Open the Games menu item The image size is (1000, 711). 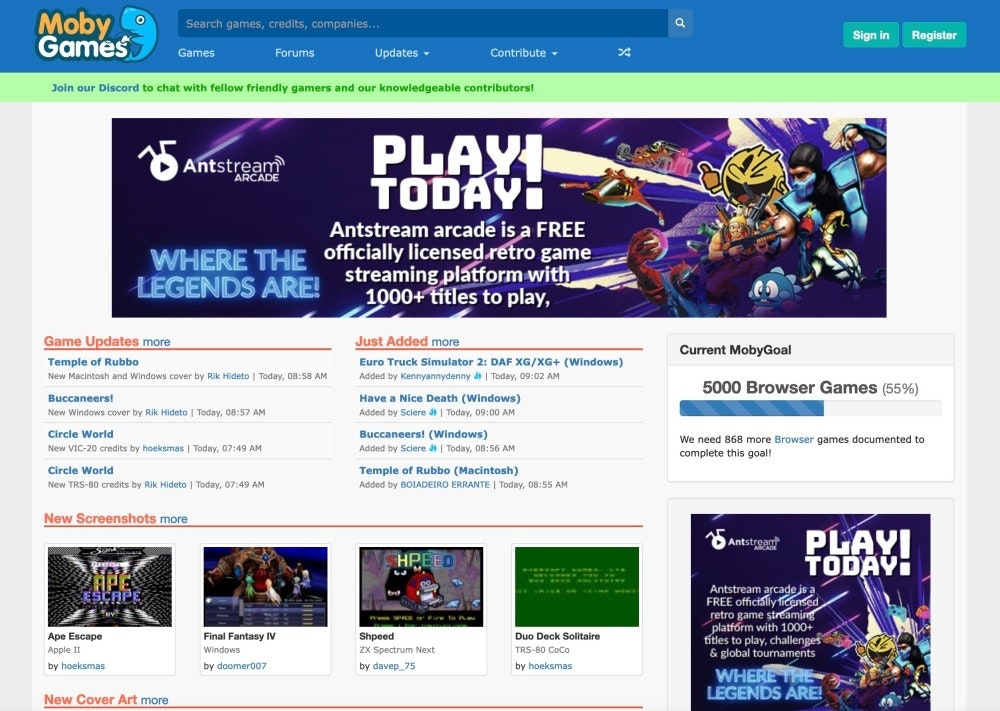pos(196,53)
